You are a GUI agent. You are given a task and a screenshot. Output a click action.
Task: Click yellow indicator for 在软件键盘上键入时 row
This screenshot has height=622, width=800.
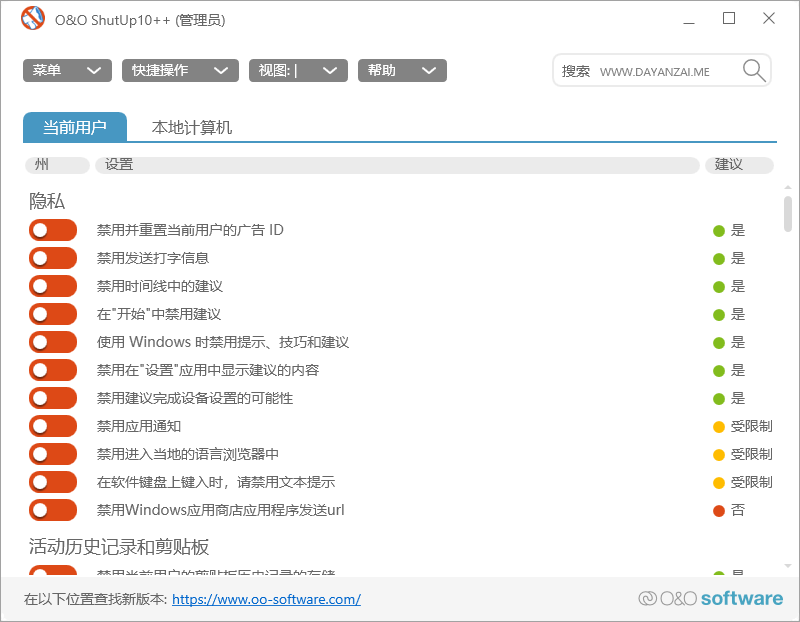tap(718, 483)
